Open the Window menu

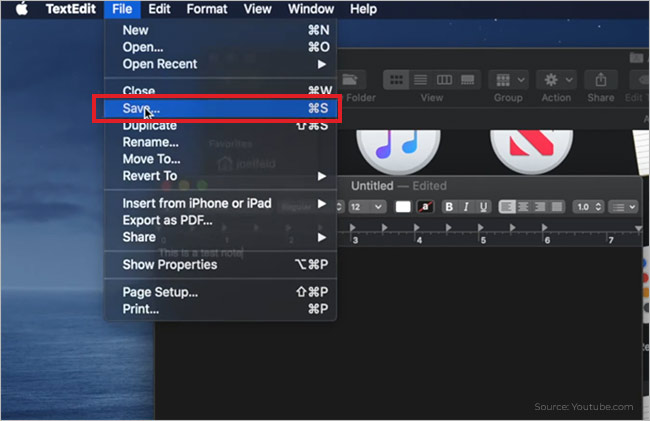311,9
